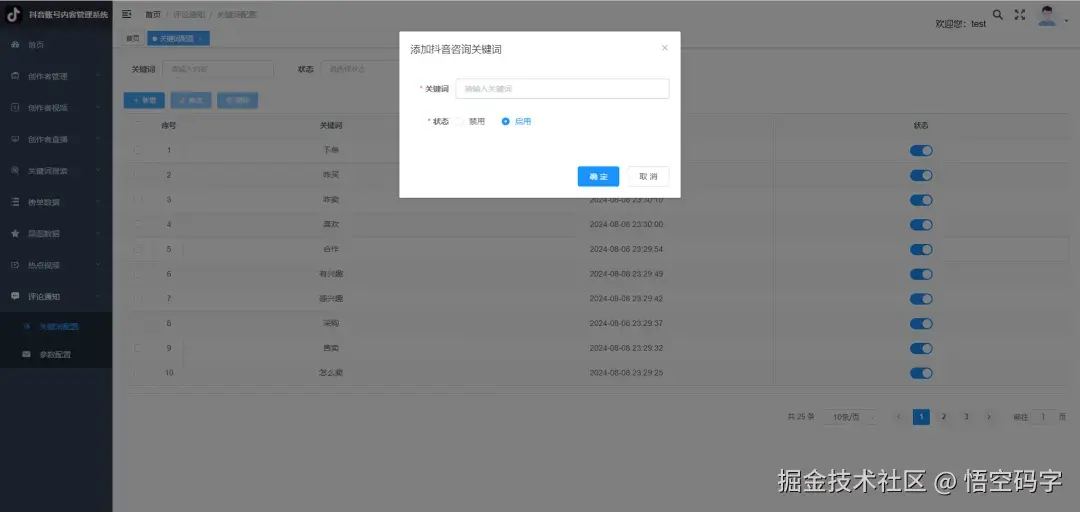Go to pagination page 2

pos(944,417)
